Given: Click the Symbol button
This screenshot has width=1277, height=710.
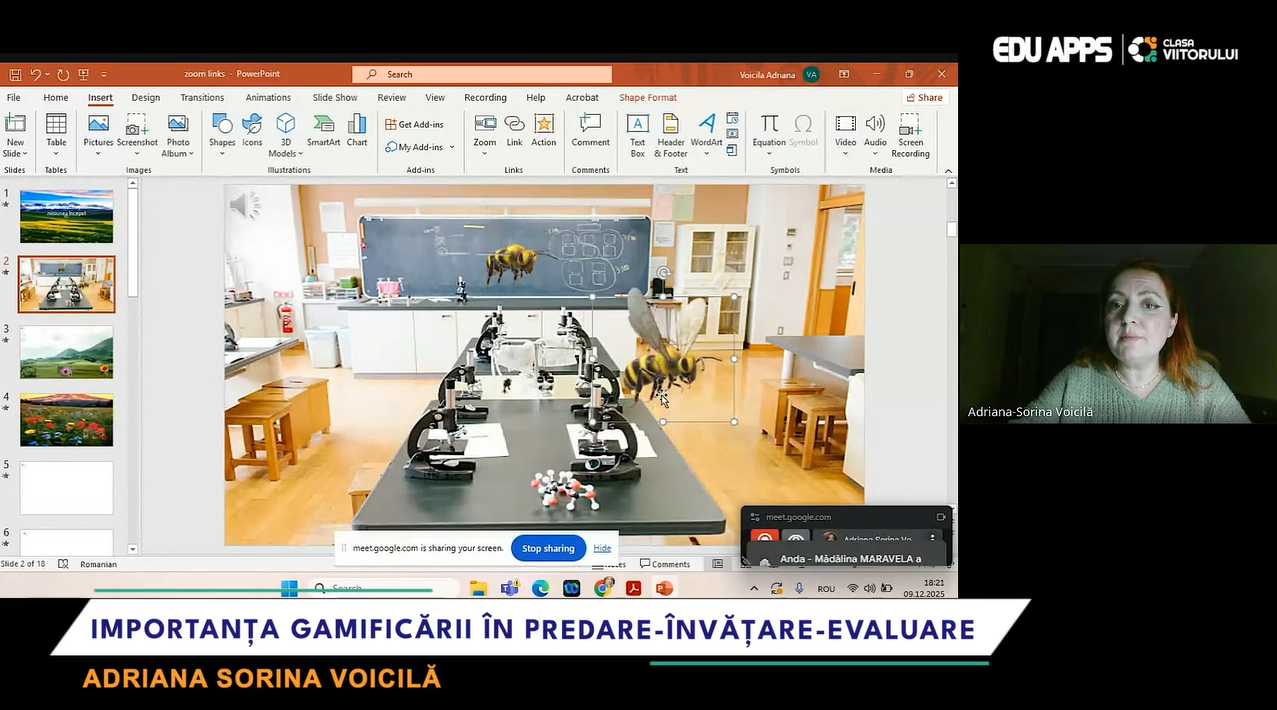Looking at the screenshot, I should (803, 130).
